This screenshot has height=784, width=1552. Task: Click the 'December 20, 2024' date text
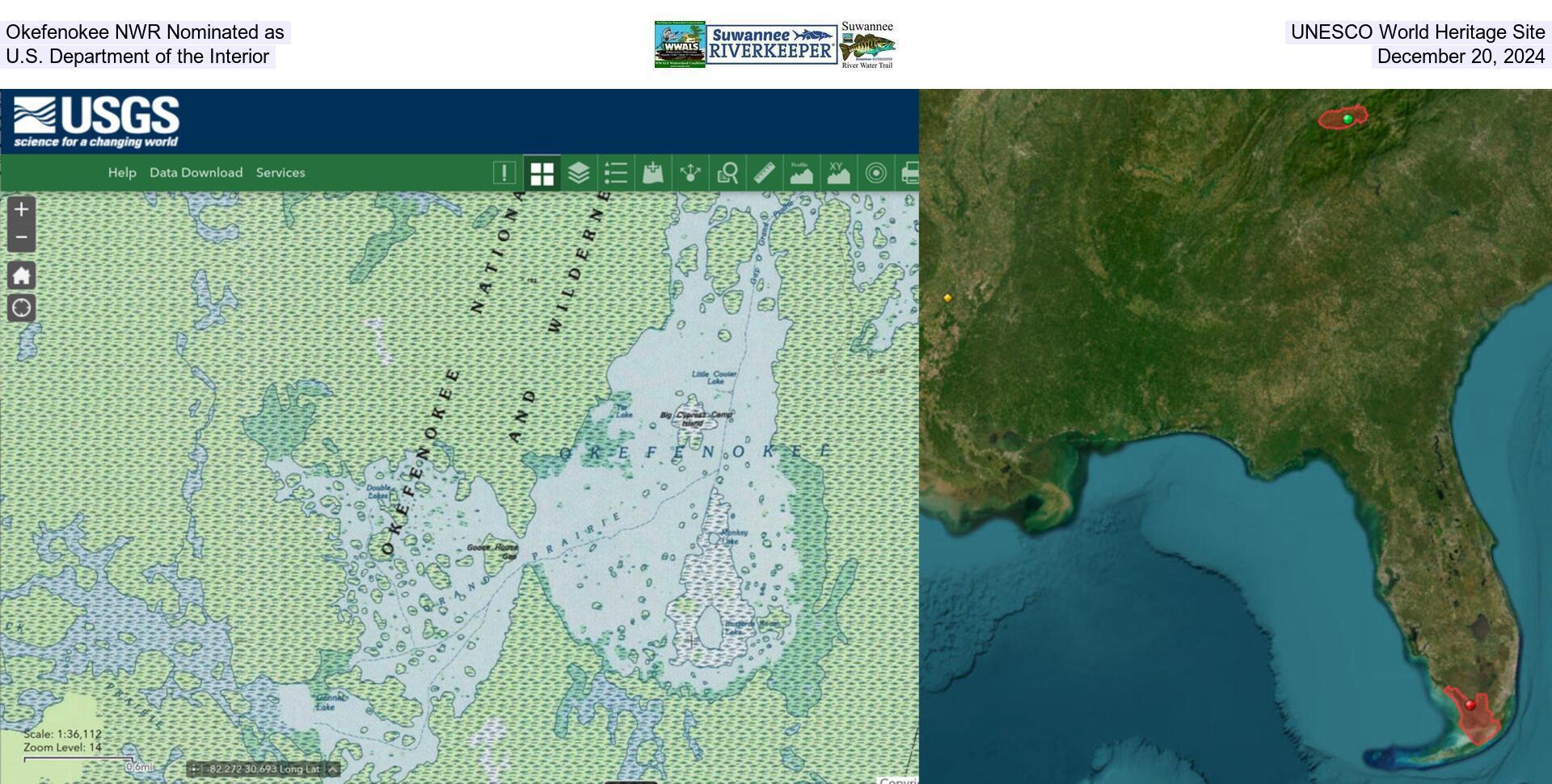coord(1461,57)
